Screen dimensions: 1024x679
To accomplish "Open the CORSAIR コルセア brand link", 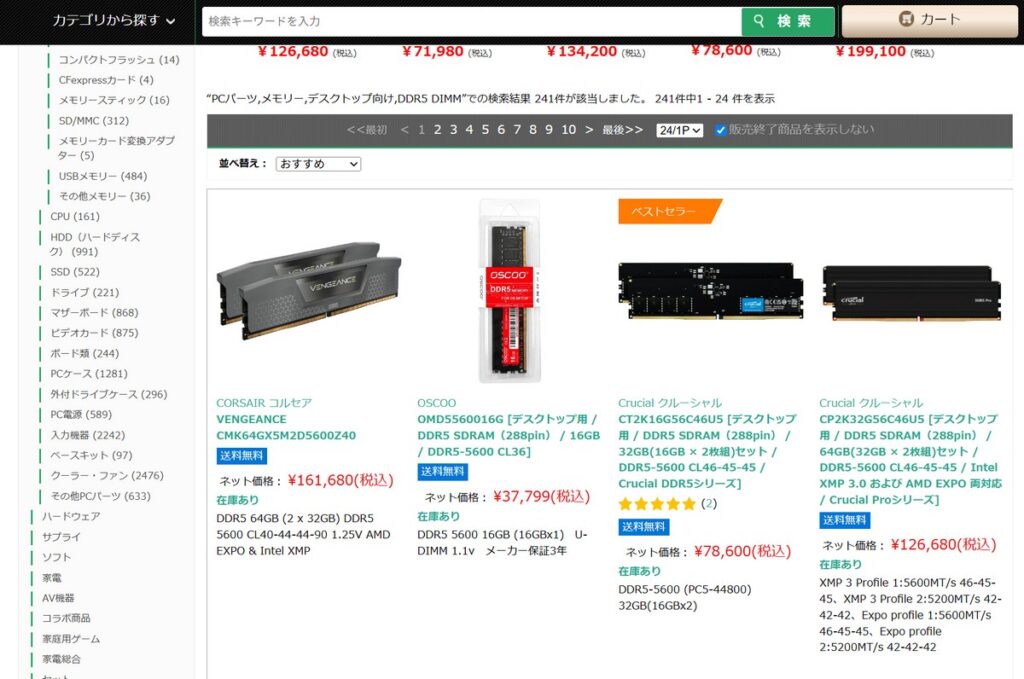I will point(264,403).
